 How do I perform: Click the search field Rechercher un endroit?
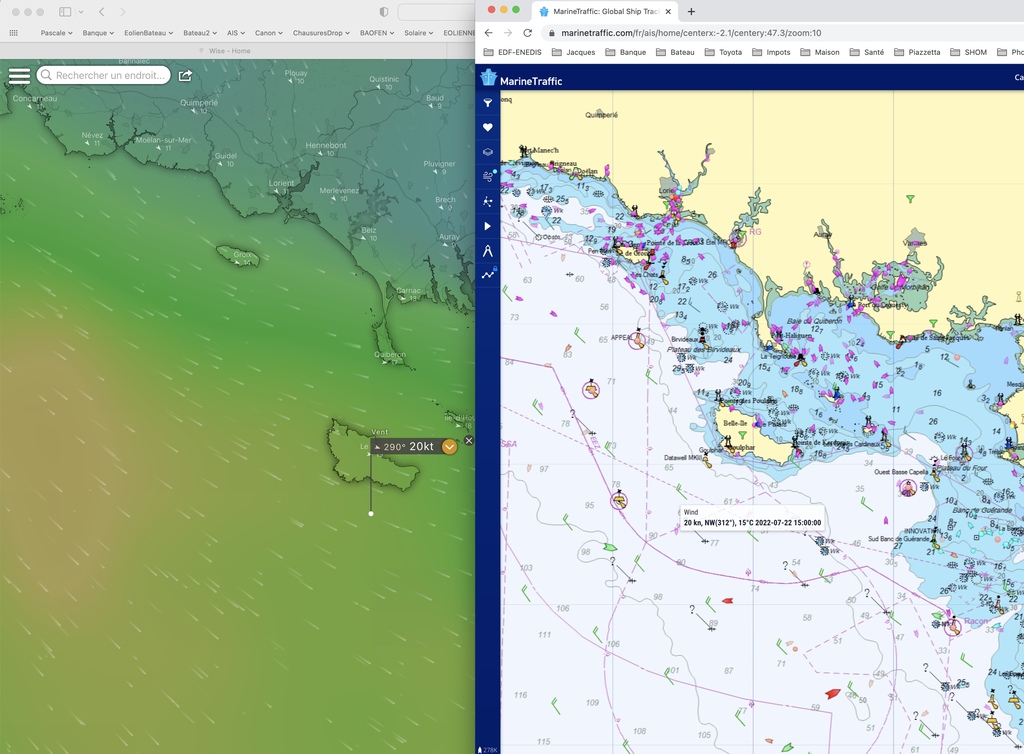(104, 76)
